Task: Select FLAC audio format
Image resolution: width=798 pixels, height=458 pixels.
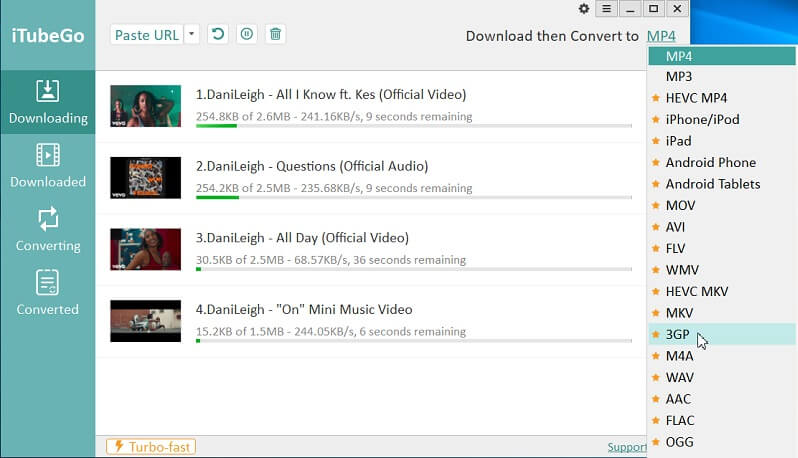Action: [722, 420]
